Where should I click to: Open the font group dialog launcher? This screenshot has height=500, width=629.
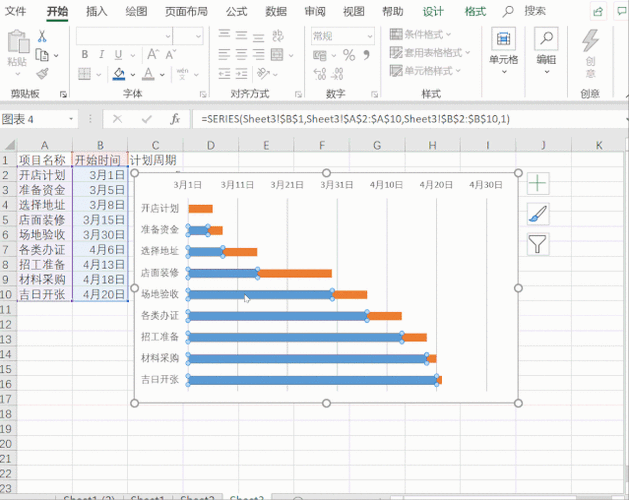(x=203, y=94)
